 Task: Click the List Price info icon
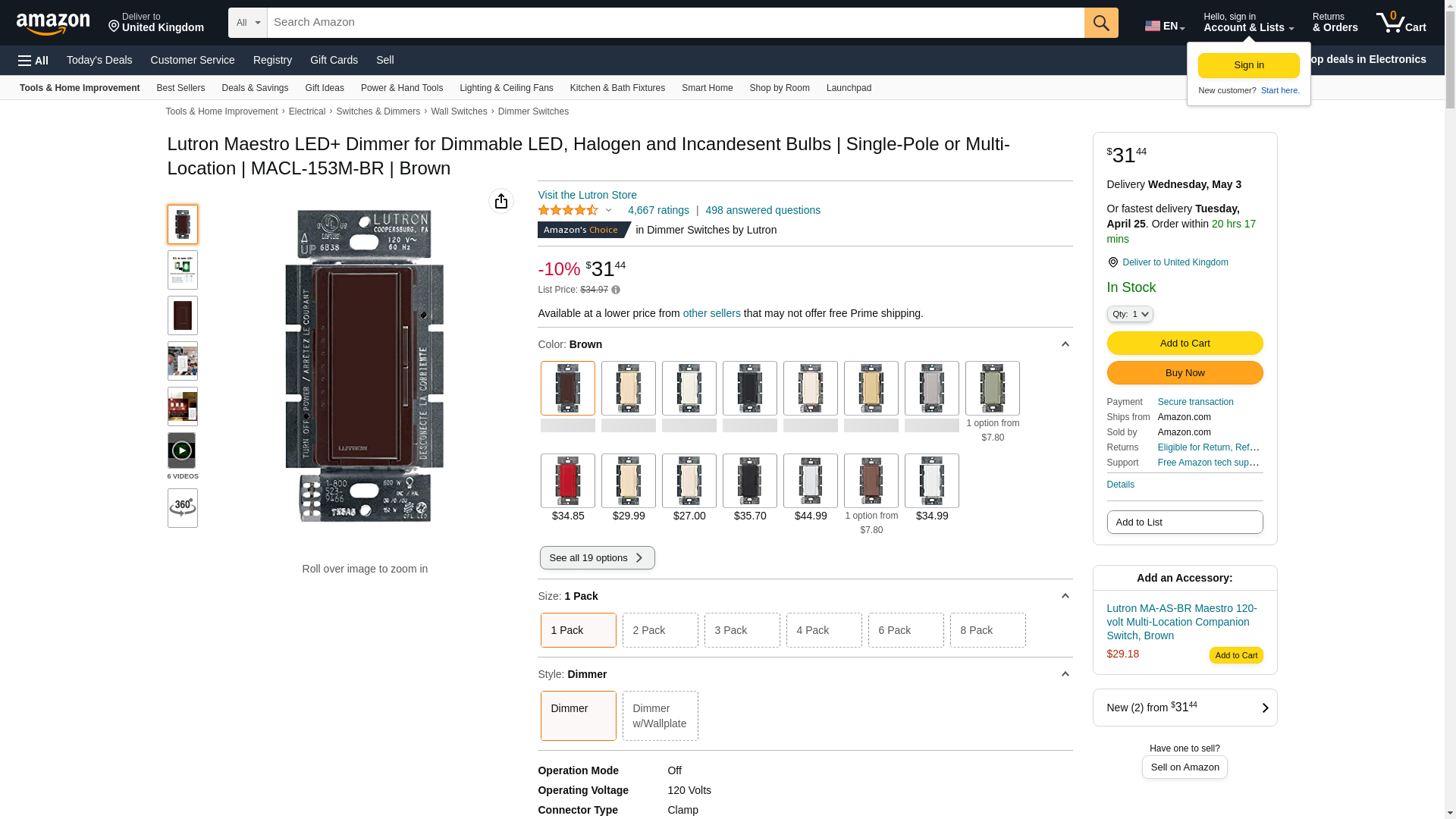pos(616,290)
